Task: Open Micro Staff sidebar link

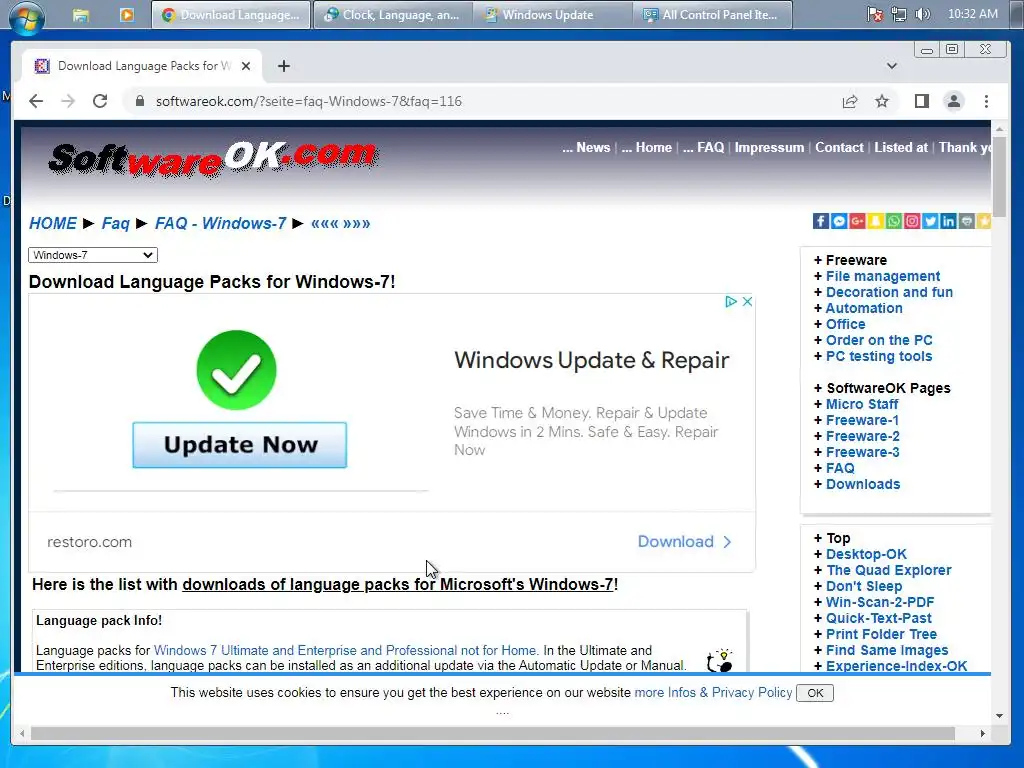Action: [x=862, y=404]
